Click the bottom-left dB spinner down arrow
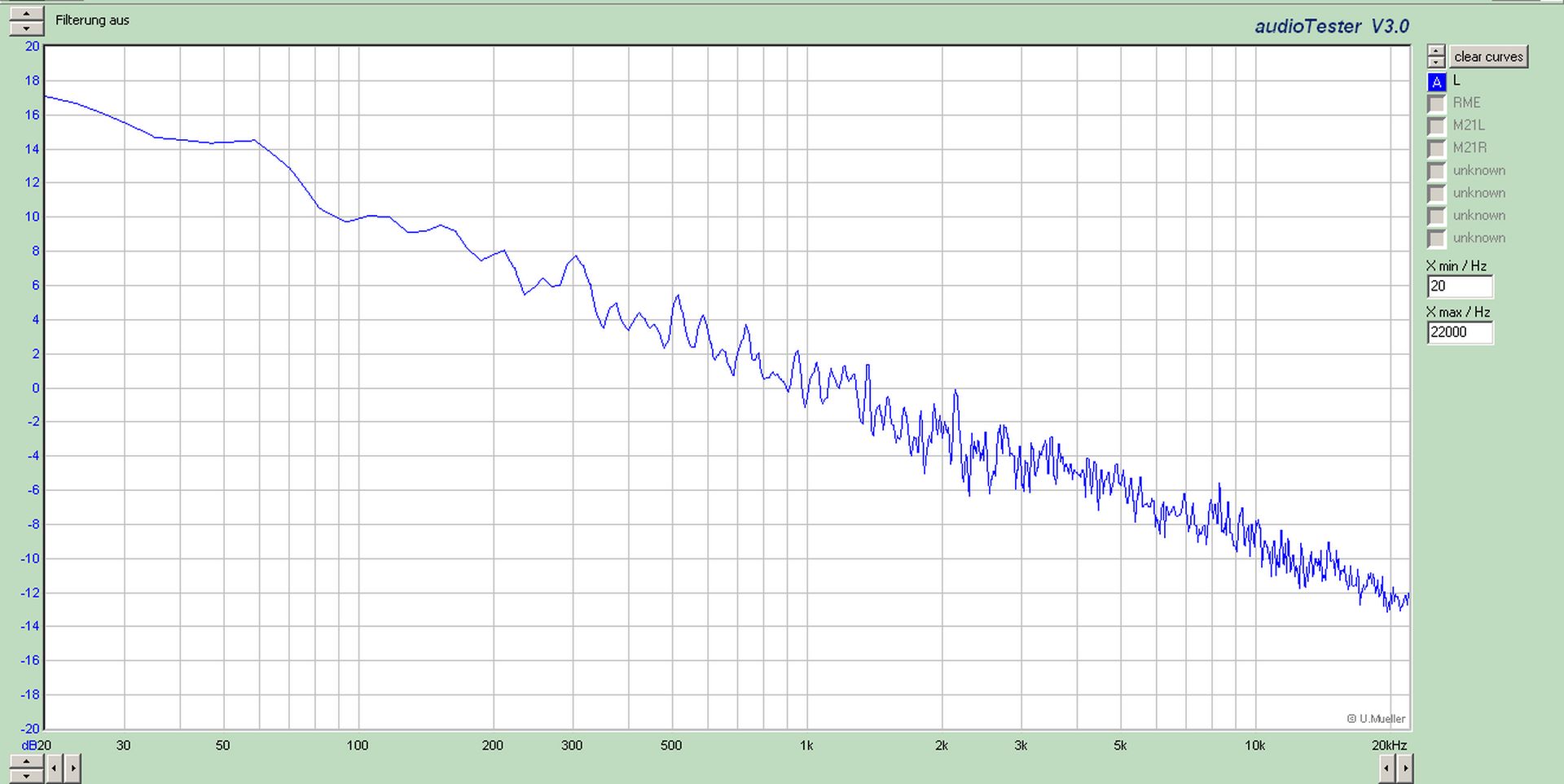Viewport: 1564px width, 784px height. 27,775
